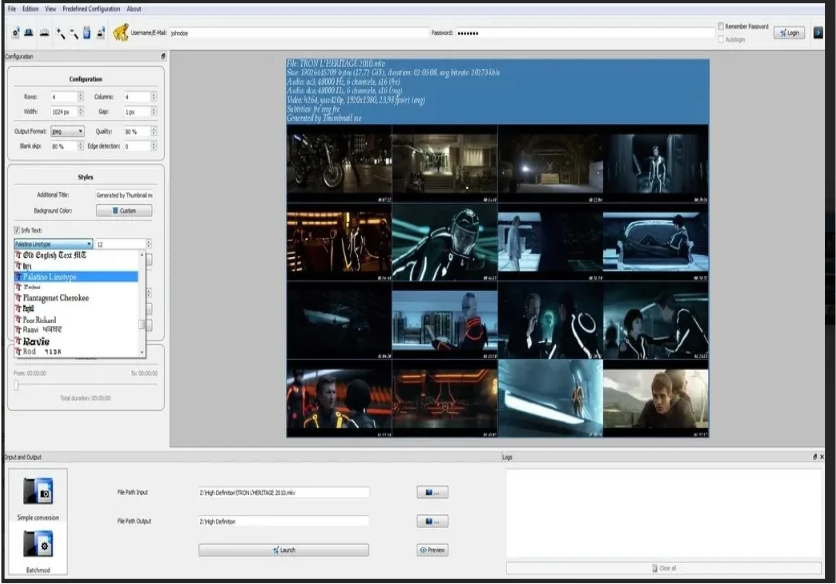This screenshot has width=836, height=584.
Task: Click the blue arrow button beside Login
Action: [818, 33]
